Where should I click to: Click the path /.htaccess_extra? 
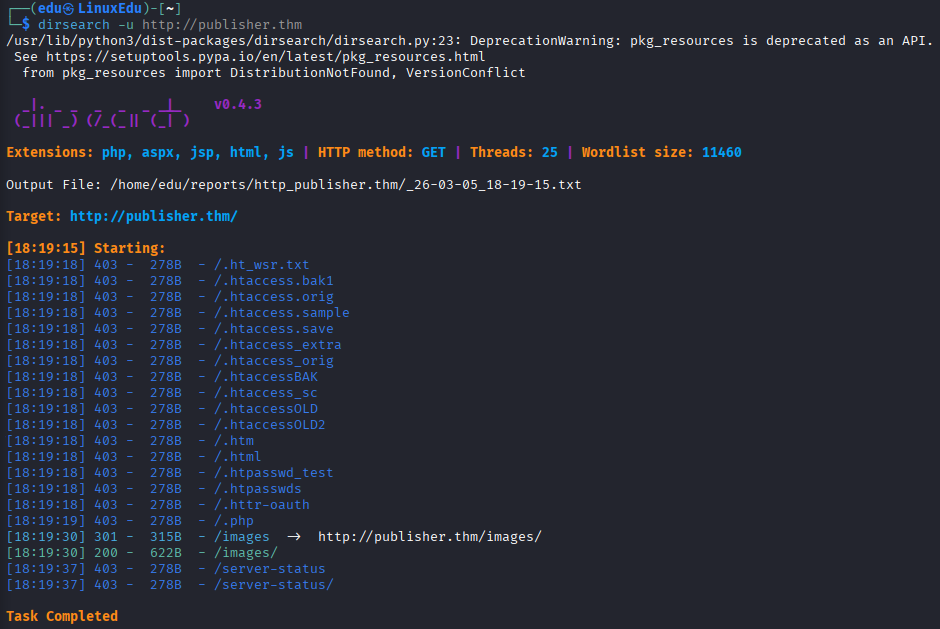coord(278,345)
